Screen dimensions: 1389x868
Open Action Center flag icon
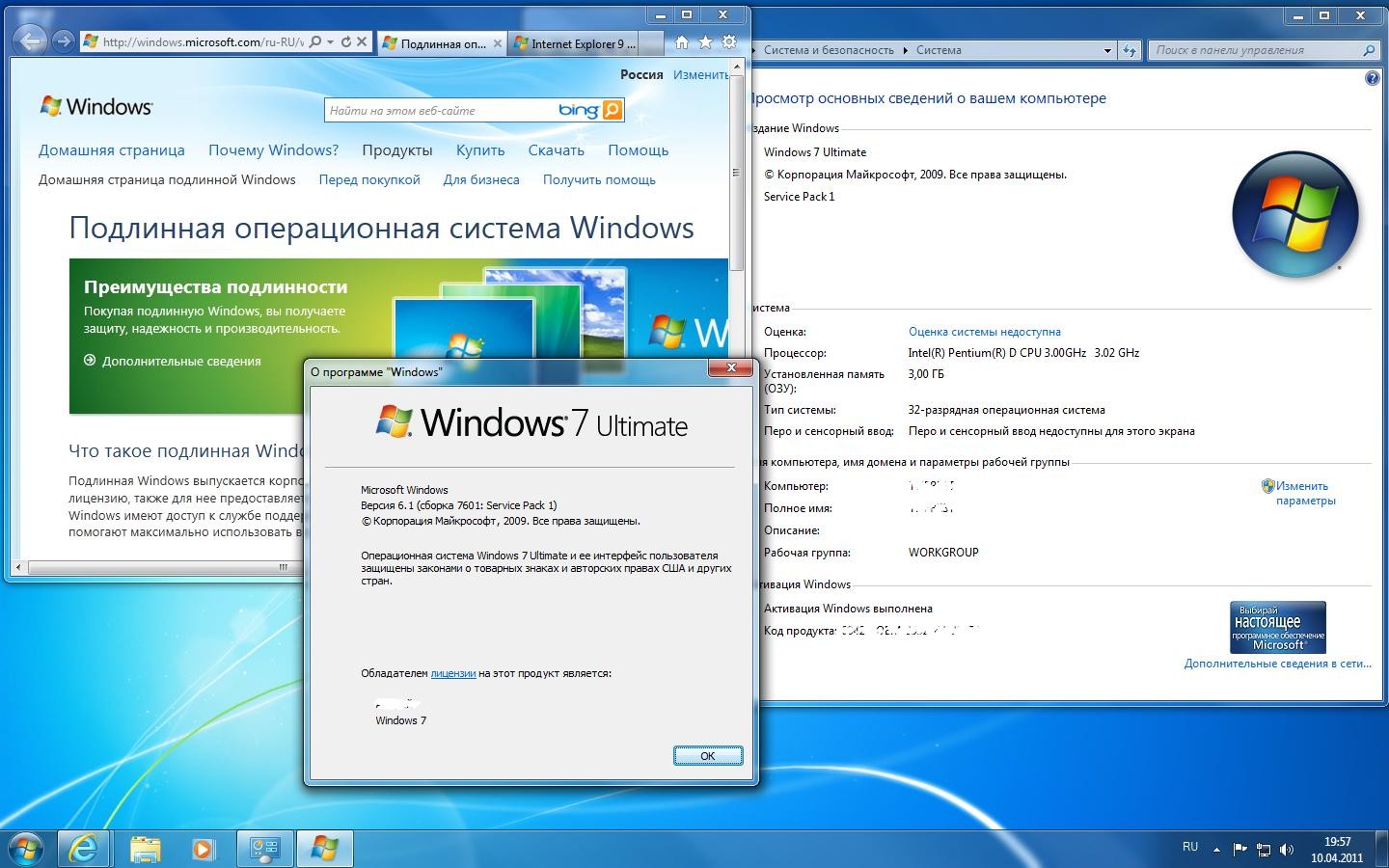pos(1240,850)
